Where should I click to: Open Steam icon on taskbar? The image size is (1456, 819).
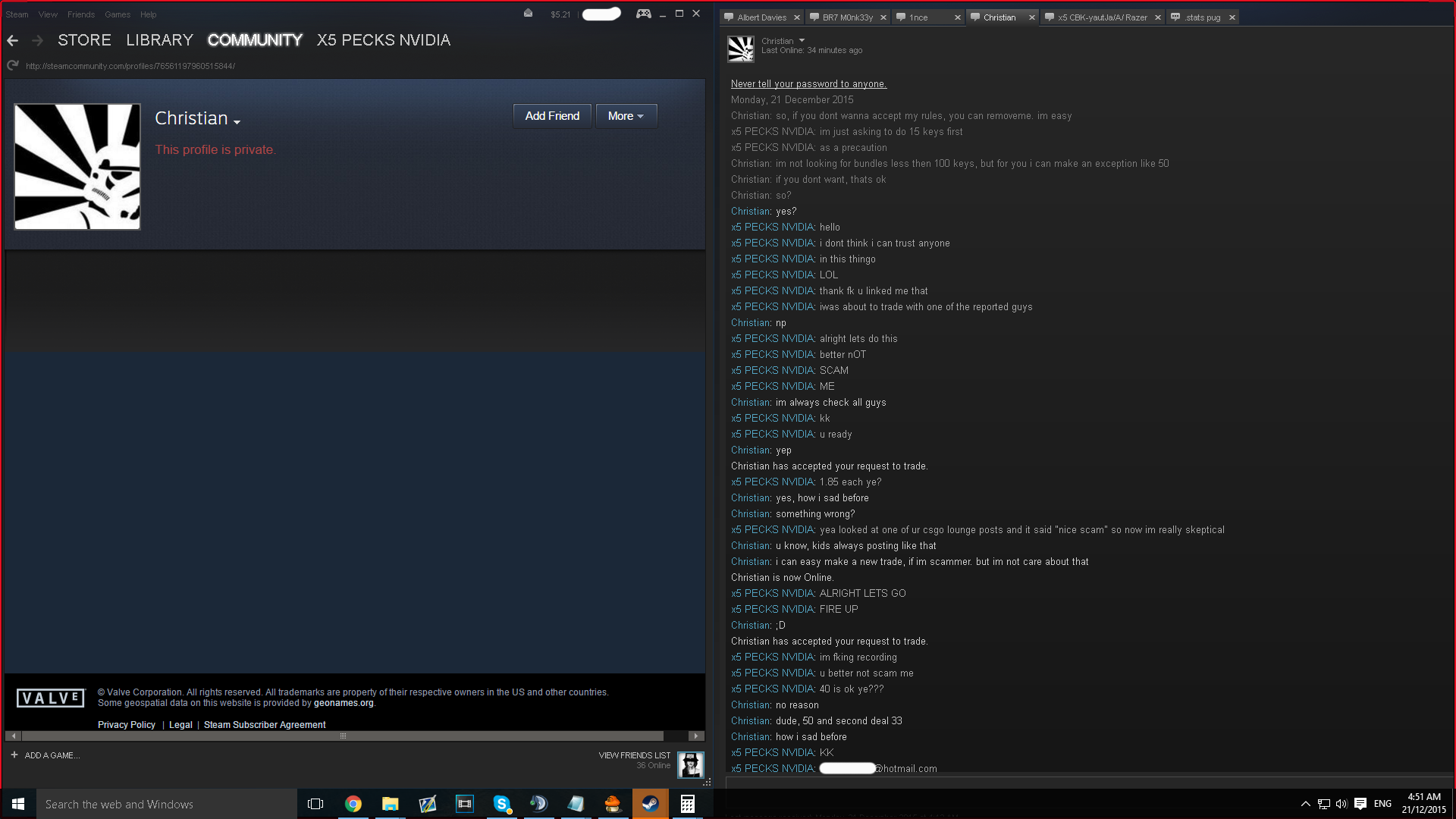pos(651,804)
